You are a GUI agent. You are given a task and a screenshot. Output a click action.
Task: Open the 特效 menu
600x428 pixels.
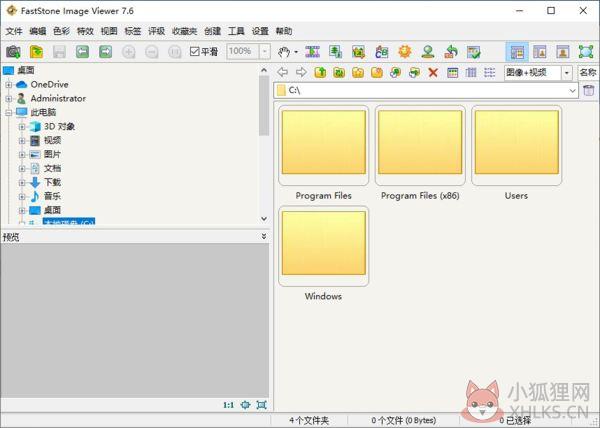click(85, 31)
